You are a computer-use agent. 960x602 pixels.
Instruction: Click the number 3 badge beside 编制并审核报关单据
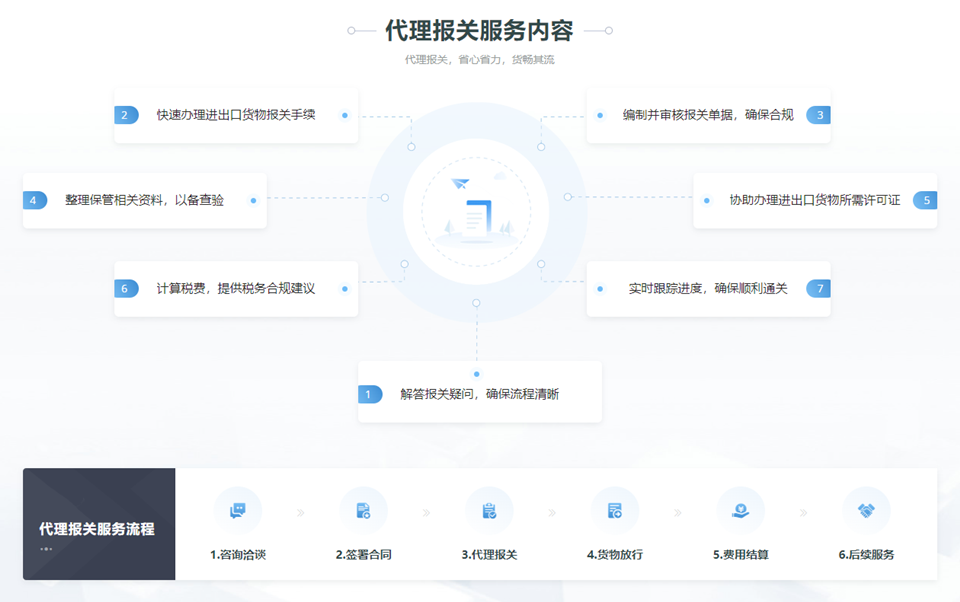pos(818,115)
